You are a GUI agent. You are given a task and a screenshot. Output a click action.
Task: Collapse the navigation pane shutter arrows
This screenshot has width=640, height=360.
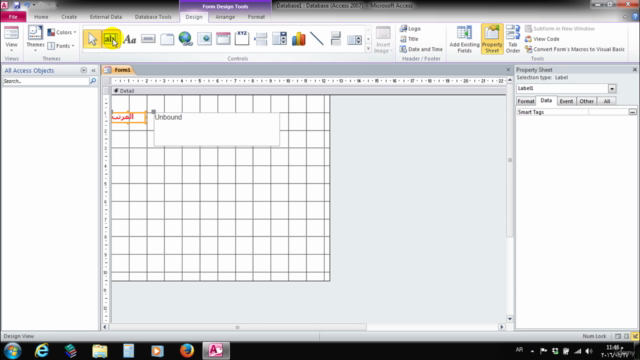pos(93,71)
